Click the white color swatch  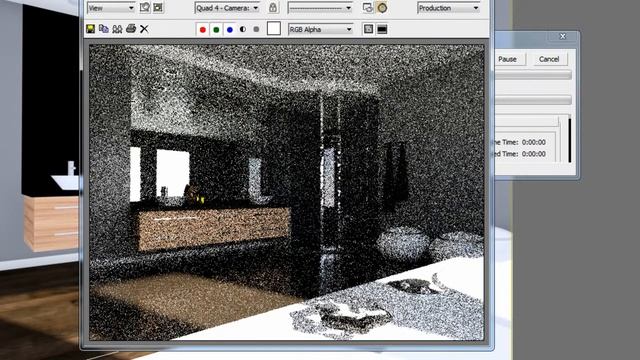click(274, 29)
